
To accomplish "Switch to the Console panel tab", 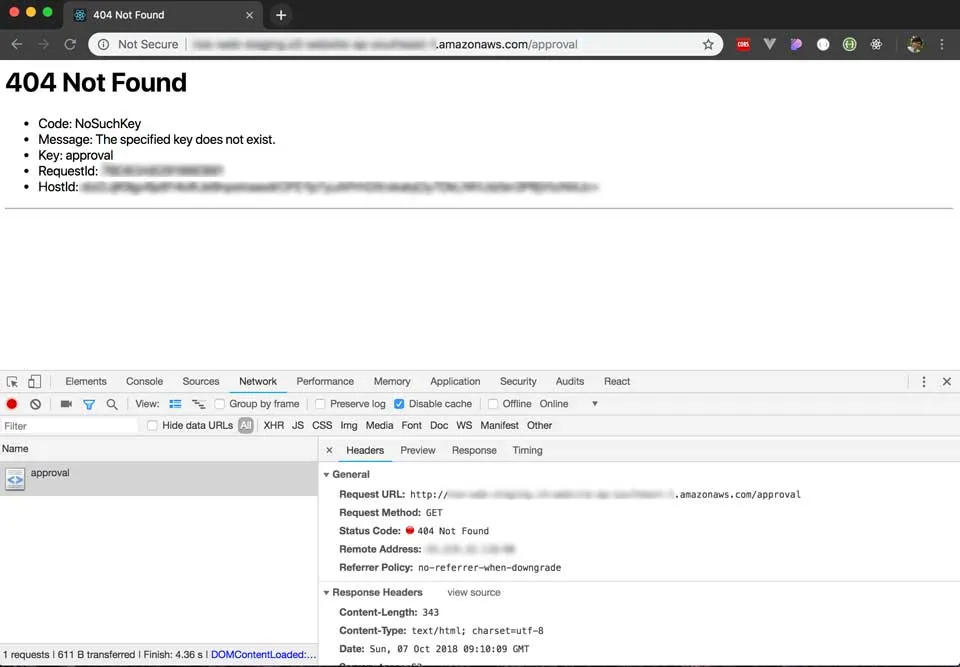I will coord(144,381).
